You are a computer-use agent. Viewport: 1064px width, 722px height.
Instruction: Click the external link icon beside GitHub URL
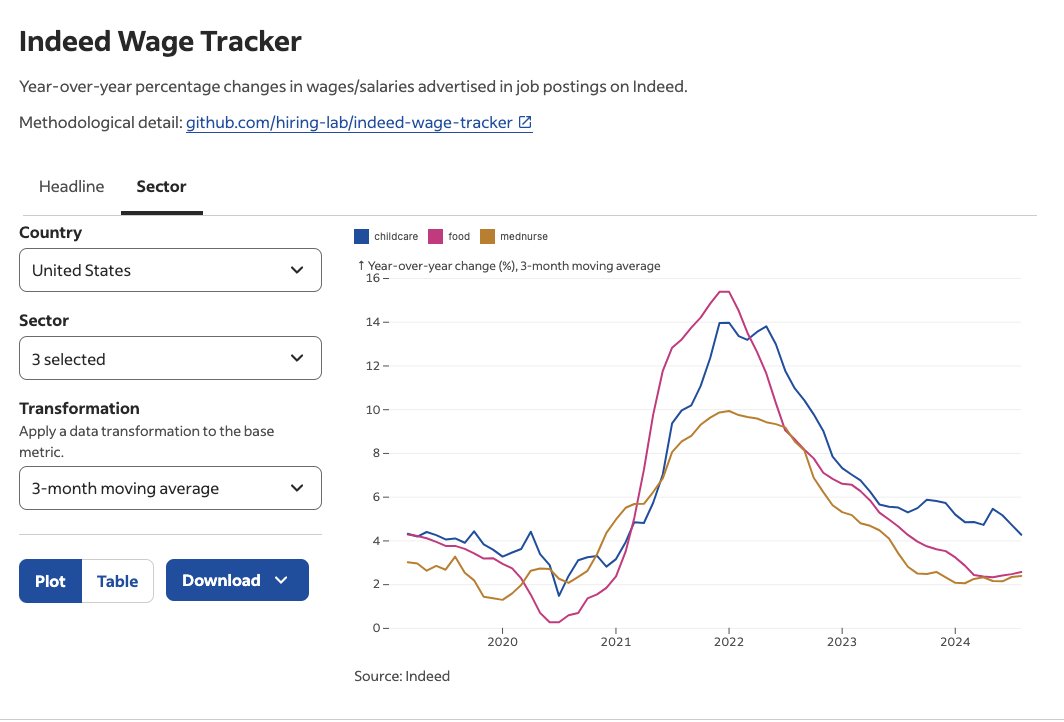pyautogui.click(x=525, y=122)
